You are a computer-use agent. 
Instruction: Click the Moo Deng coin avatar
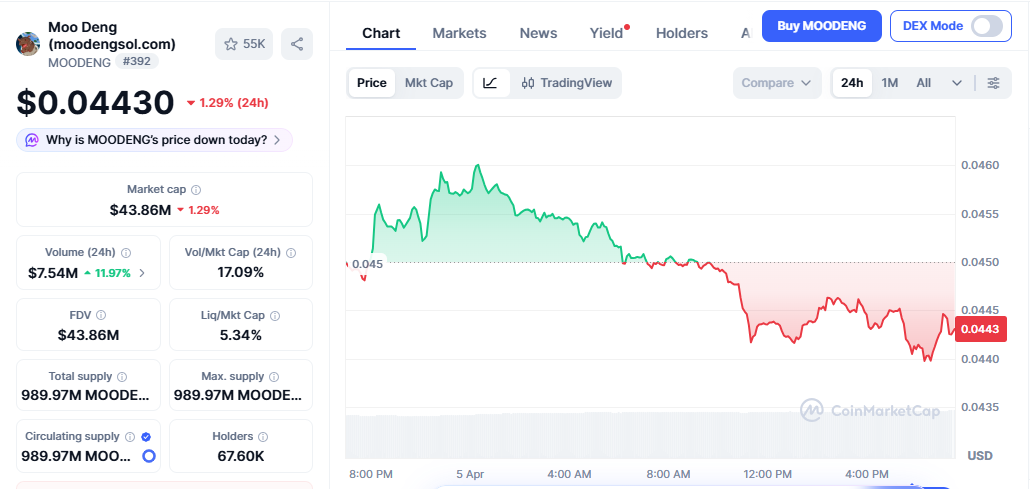pos(28,43)
